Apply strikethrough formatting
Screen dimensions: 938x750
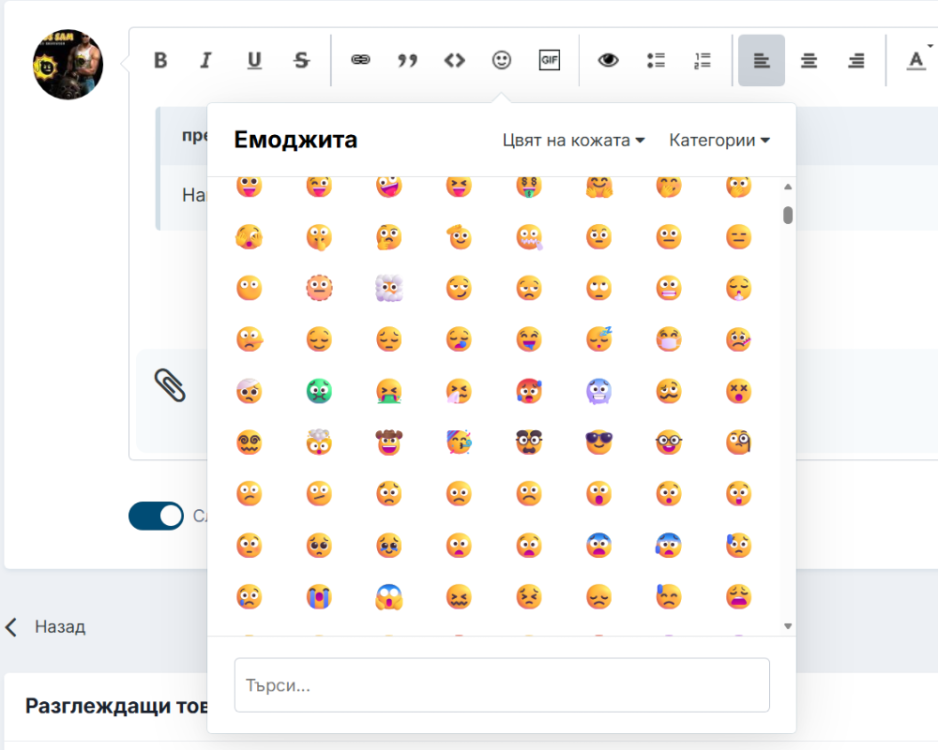tap(302, 60)
